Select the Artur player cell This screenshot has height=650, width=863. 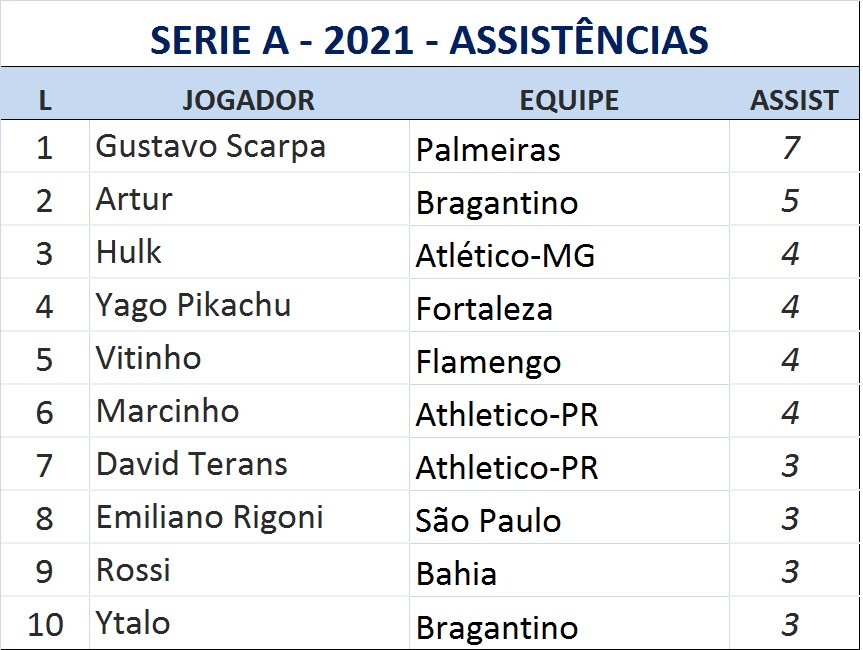pyautogui.click(x=135, y=200)
